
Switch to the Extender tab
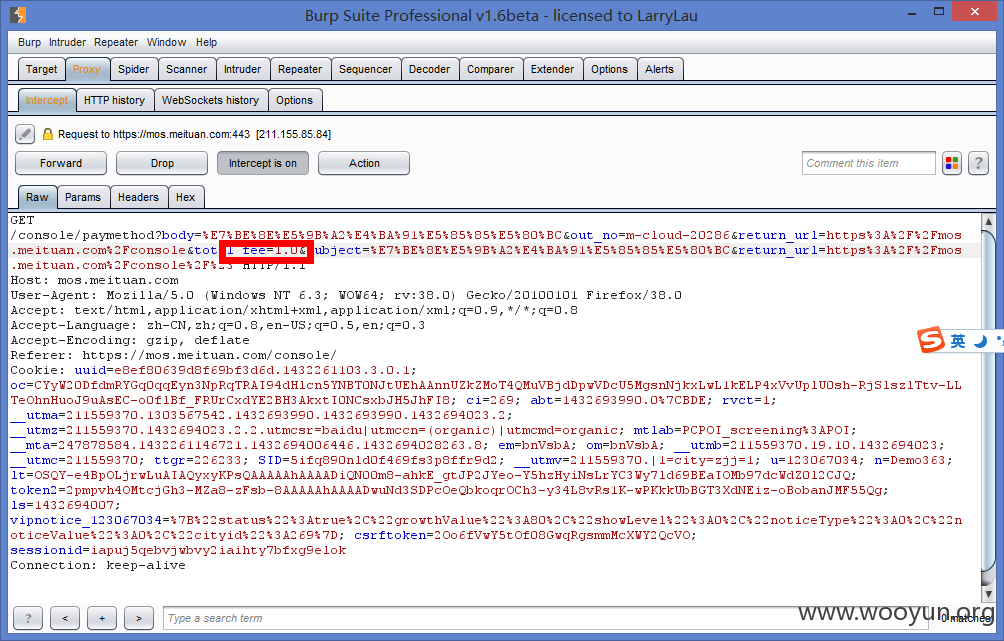click(553, 69)
